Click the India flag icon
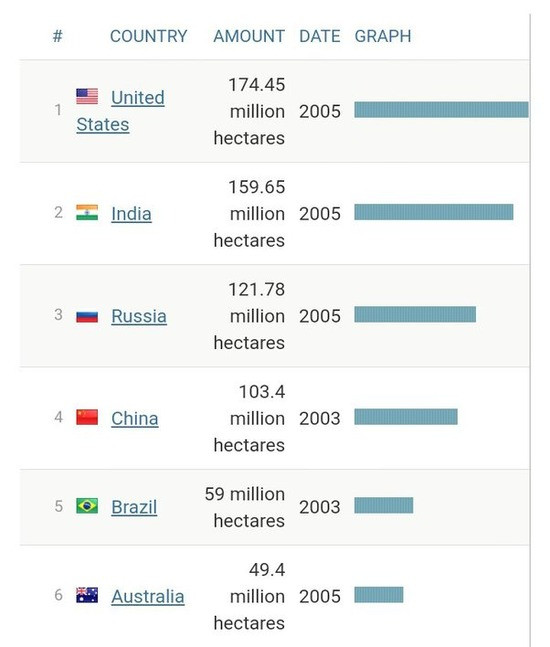550x647 pixels. point(87,213)
